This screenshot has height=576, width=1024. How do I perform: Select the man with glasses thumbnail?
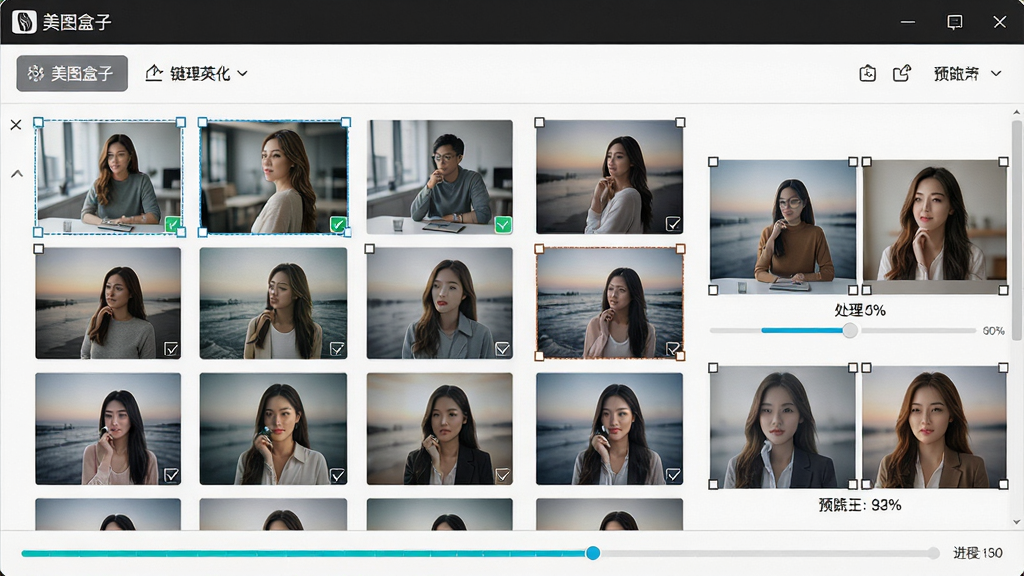pyautogui.click(x=440, y=176)
